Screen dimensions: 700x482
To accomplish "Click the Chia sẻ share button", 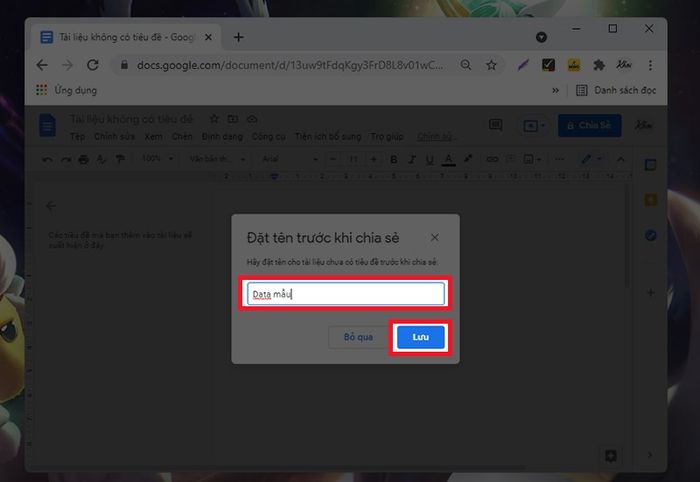I will [x=589, y=125].
